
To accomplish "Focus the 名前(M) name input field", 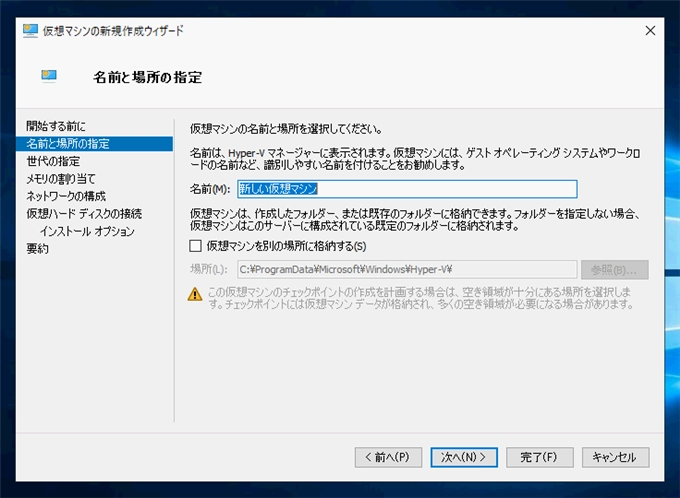I will pos(407,189).
